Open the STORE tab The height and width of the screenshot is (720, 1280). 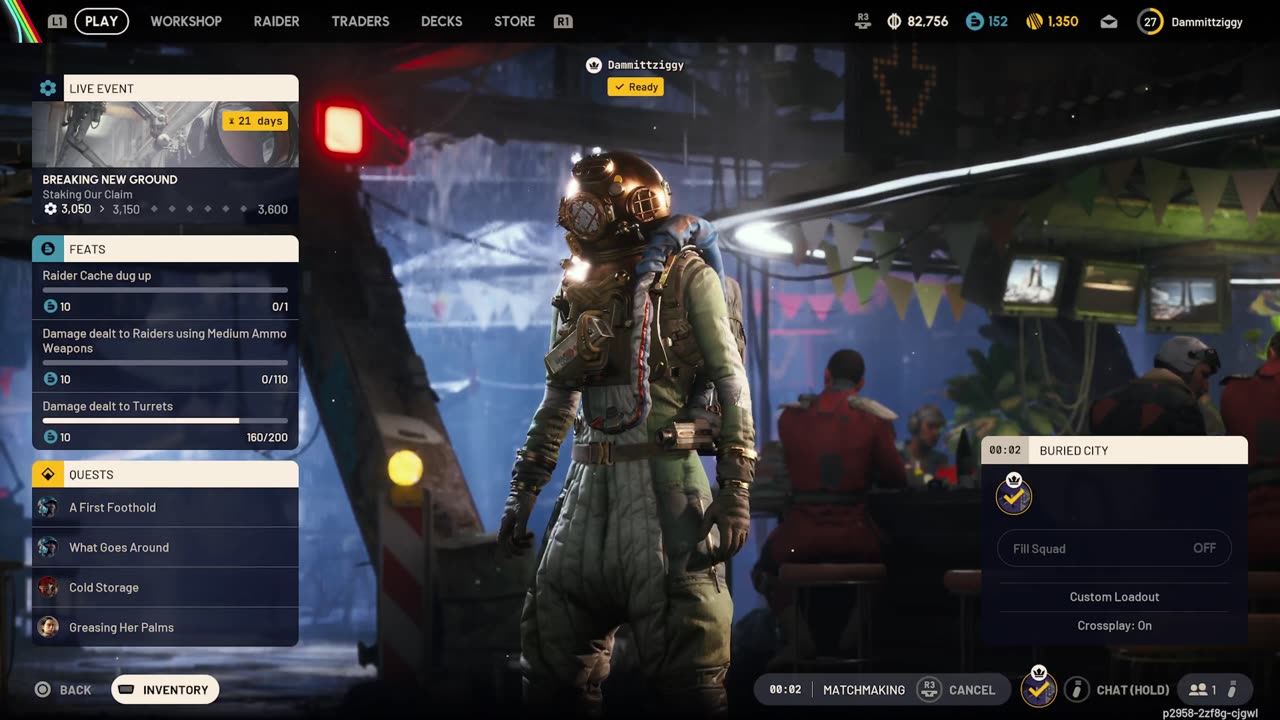click(514, 21)
